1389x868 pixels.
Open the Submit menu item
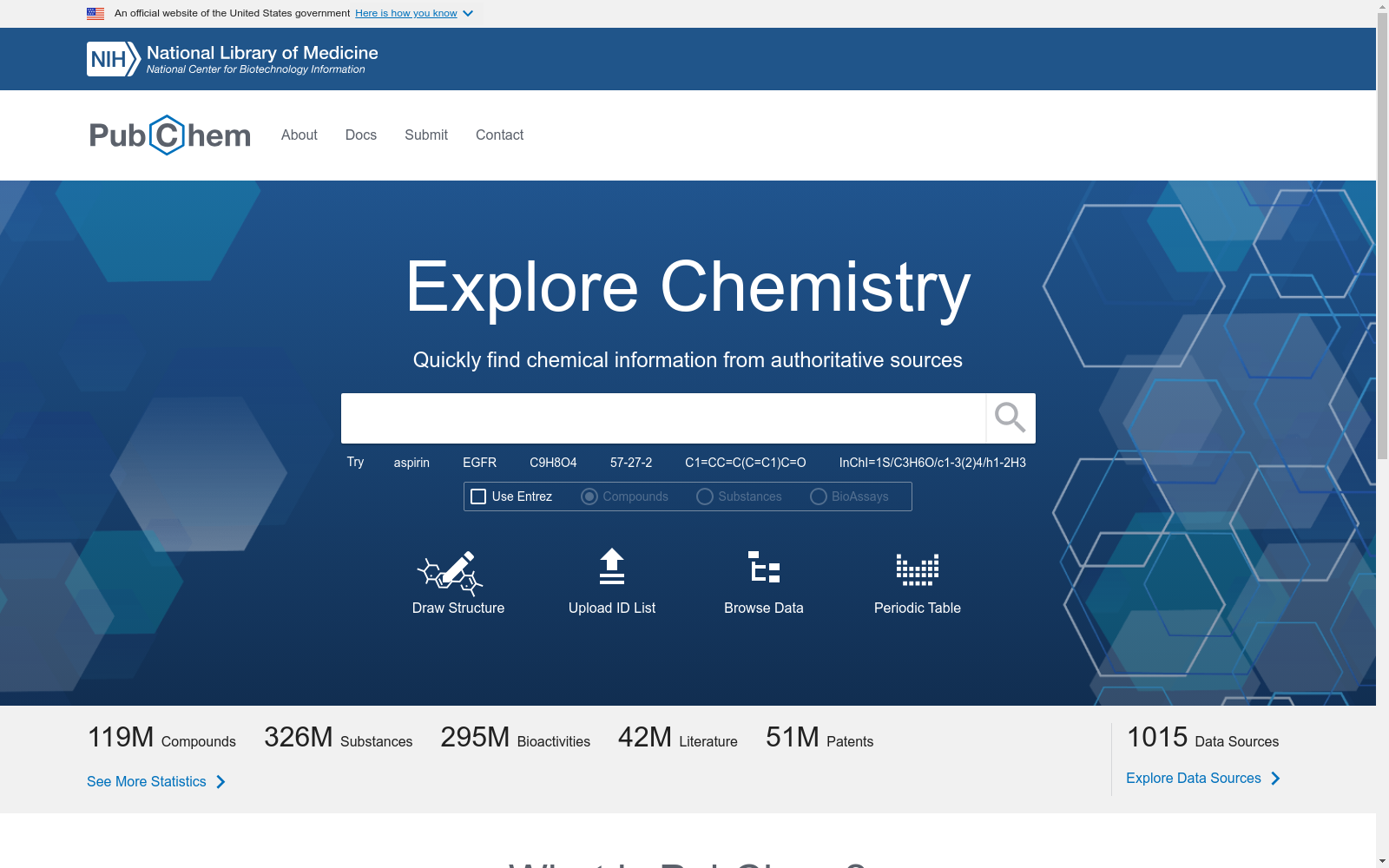426,135
